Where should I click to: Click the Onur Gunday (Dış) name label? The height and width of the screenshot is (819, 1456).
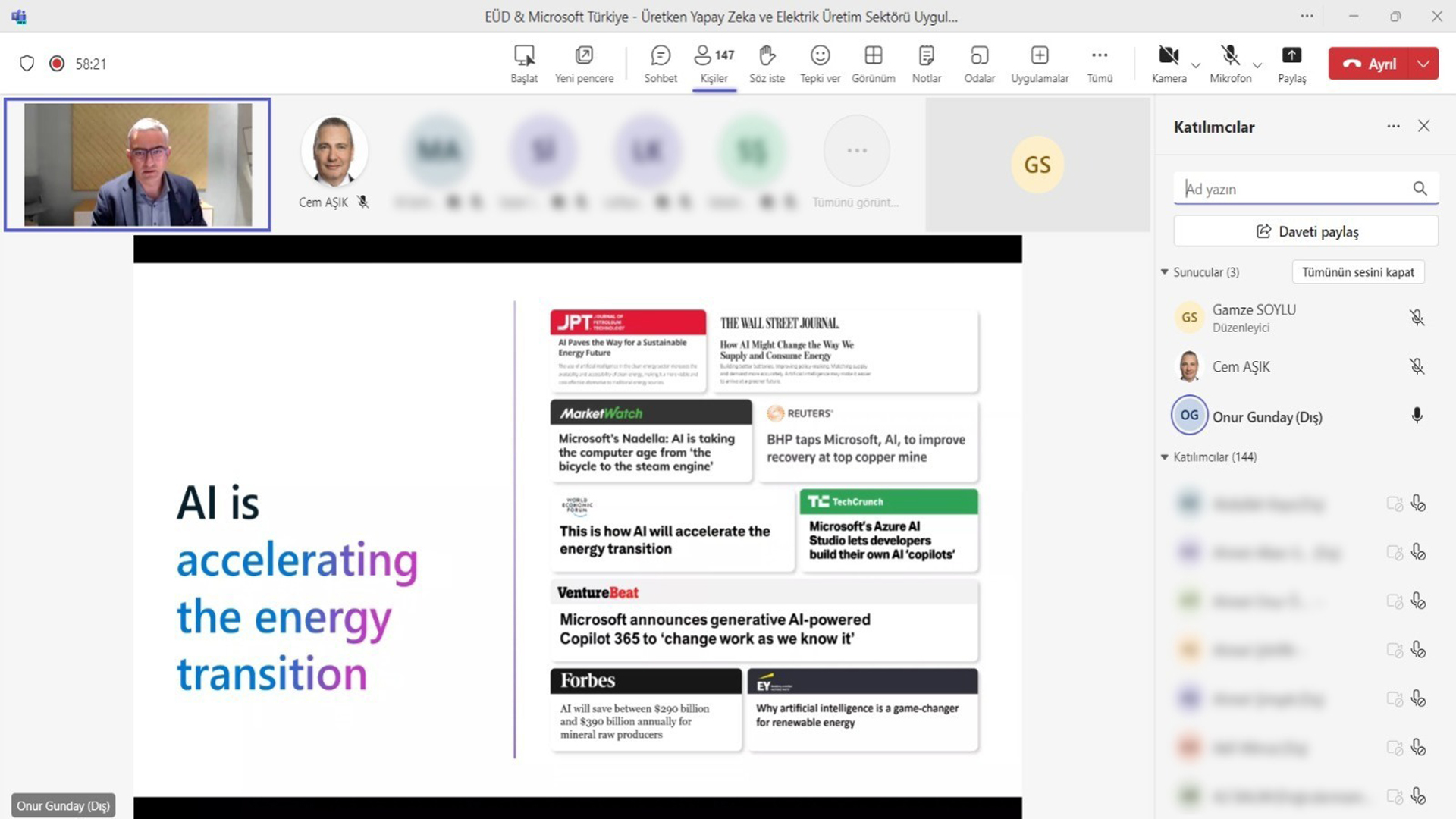pyautogui.click(x=64, y=805)
